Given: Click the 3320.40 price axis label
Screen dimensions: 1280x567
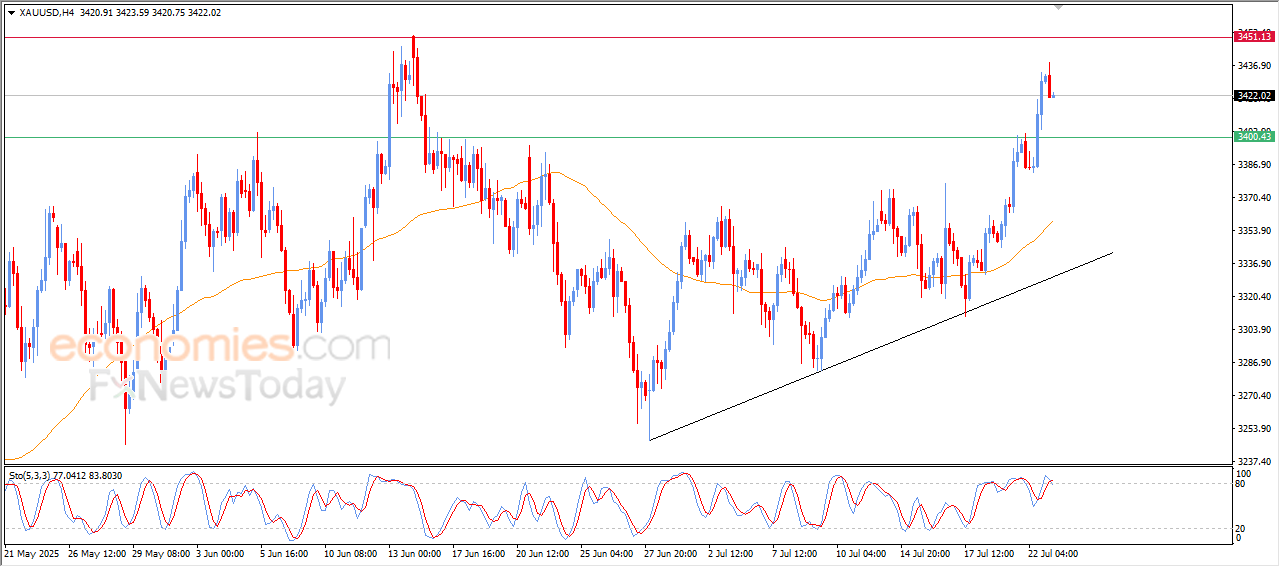Looking at the screenshot, I should (x=1253, y=297).
